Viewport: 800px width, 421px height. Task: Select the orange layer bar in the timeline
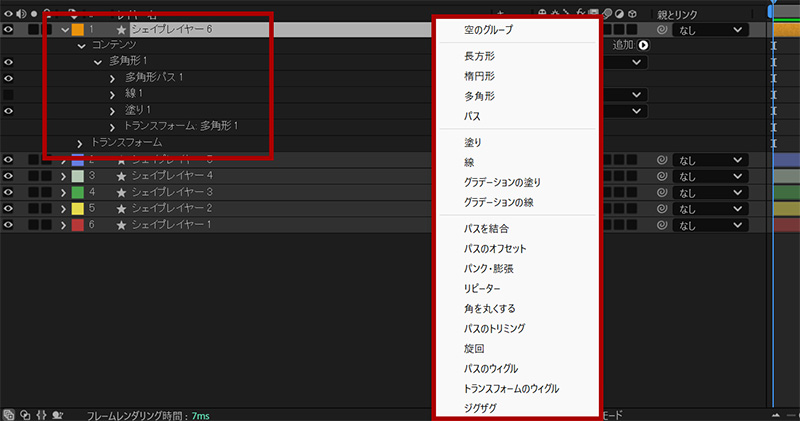tap(787, 30)
